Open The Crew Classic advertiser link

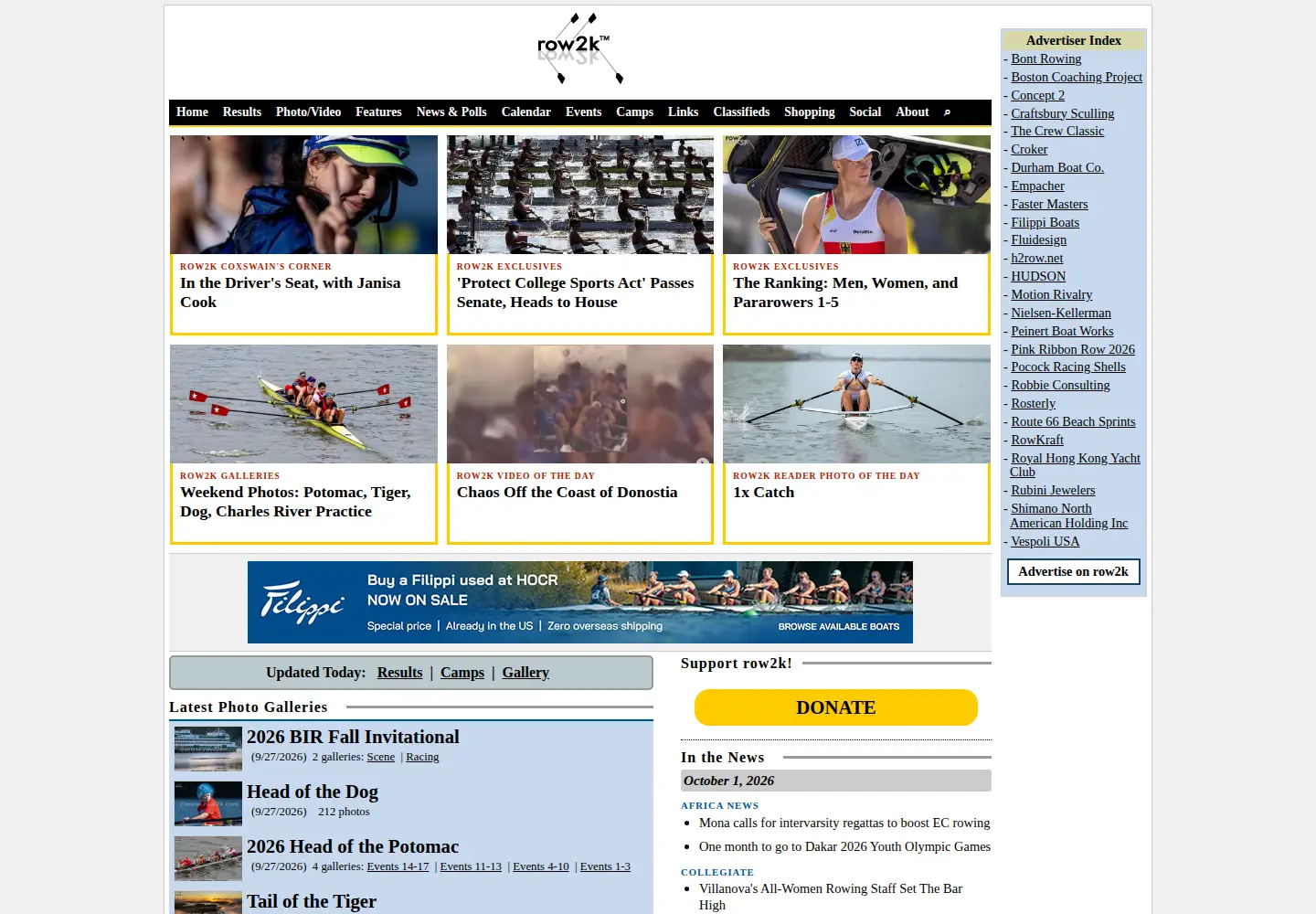(x=1057, y=131)
